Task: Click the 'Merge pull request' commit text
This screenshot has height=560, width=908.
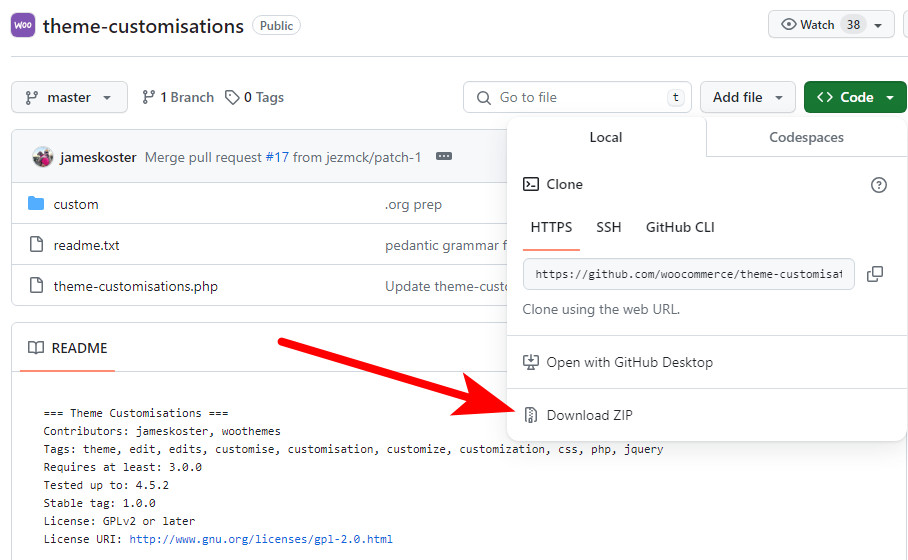Action: click(203, 158)
